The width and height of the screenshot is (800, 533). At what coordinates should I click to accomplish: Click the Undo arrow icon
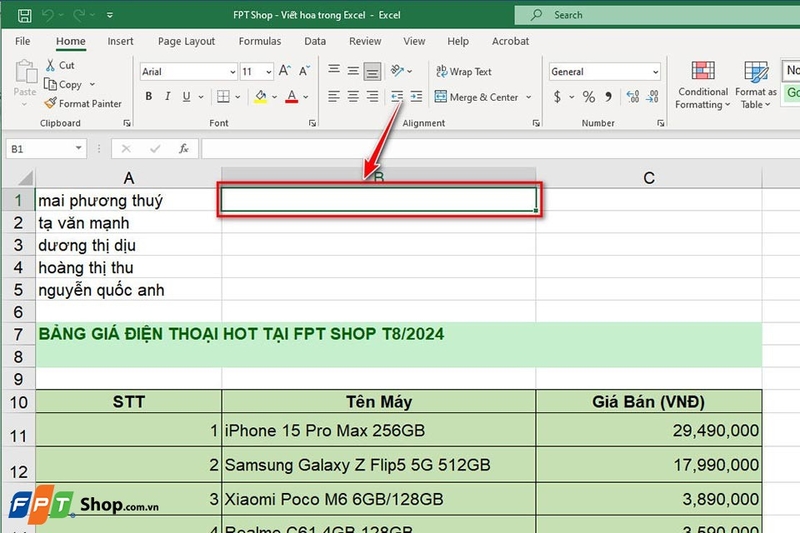coord(48,15)
